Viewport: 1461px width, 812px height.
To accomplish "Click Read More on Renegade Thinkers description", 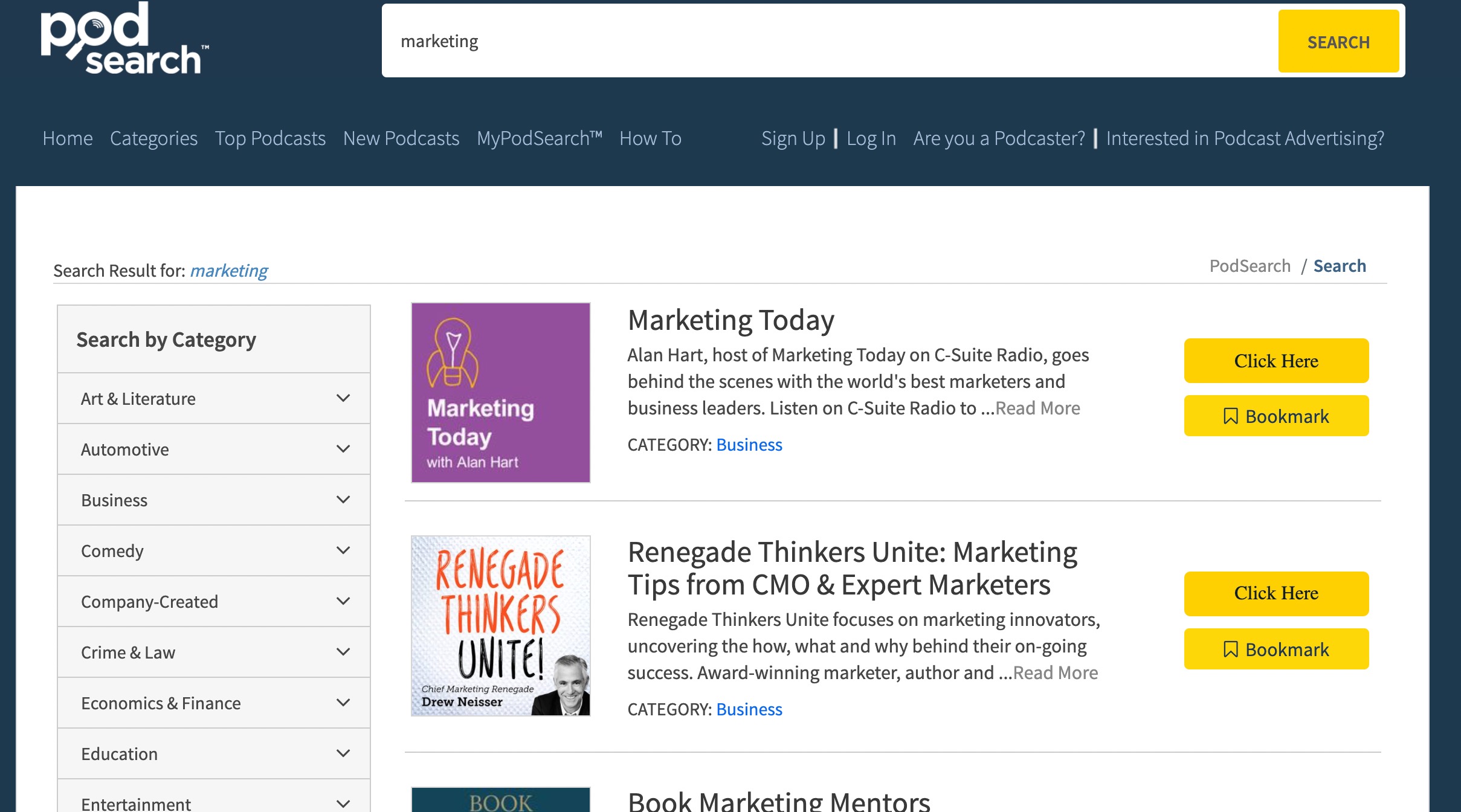I will [x=1056, y=672].
